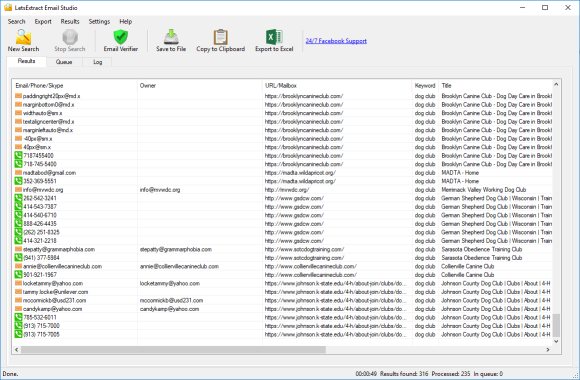
Task: Click the phone icon beside 785-532-6011
Action: click(18, 317)
